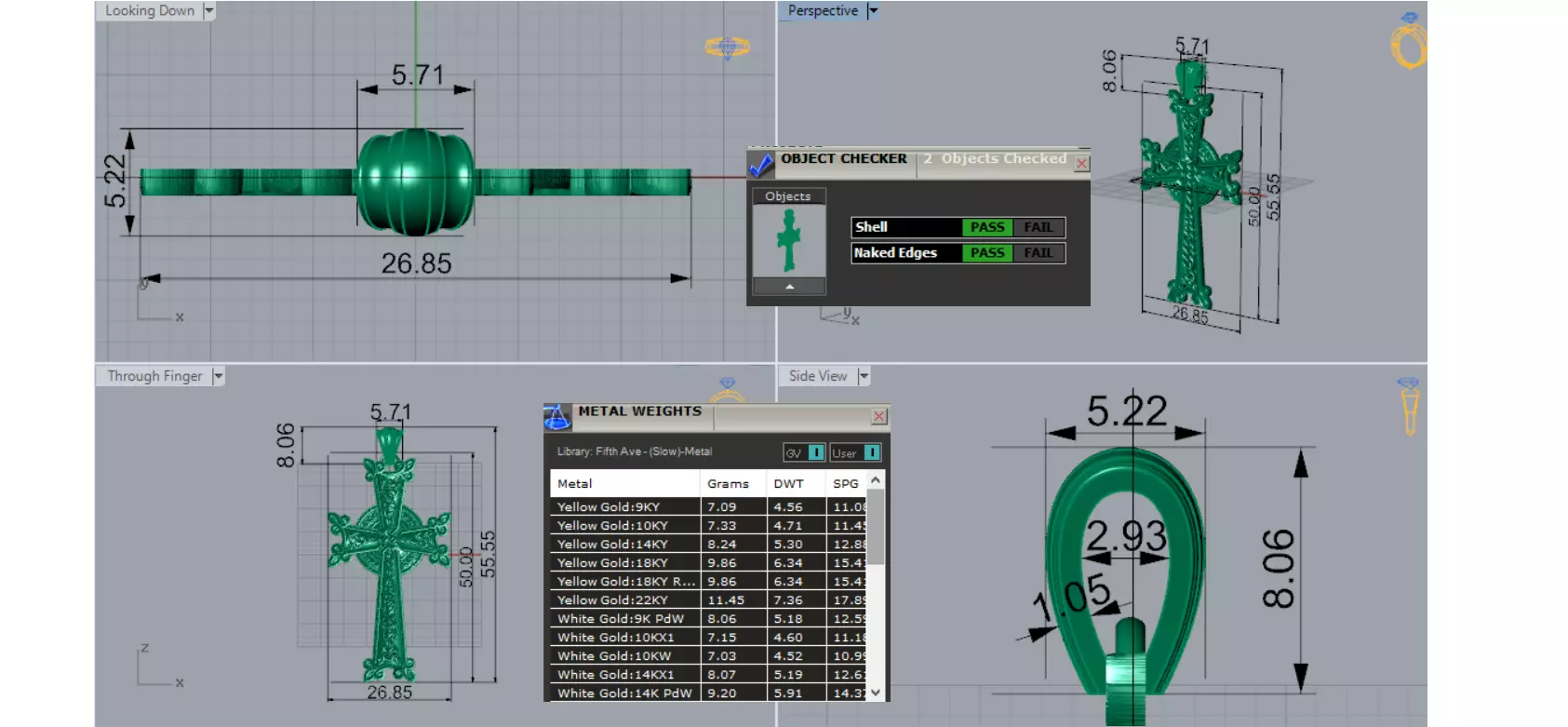
Task: Select the Through Finger viewport title
Action: (154, 376)
